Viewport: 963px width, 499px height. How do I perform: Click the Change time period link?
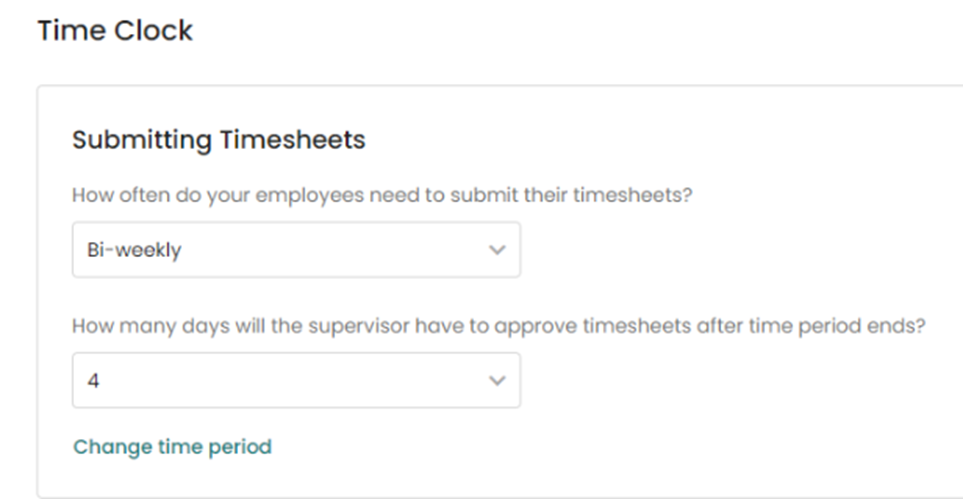tap(172, 447)
